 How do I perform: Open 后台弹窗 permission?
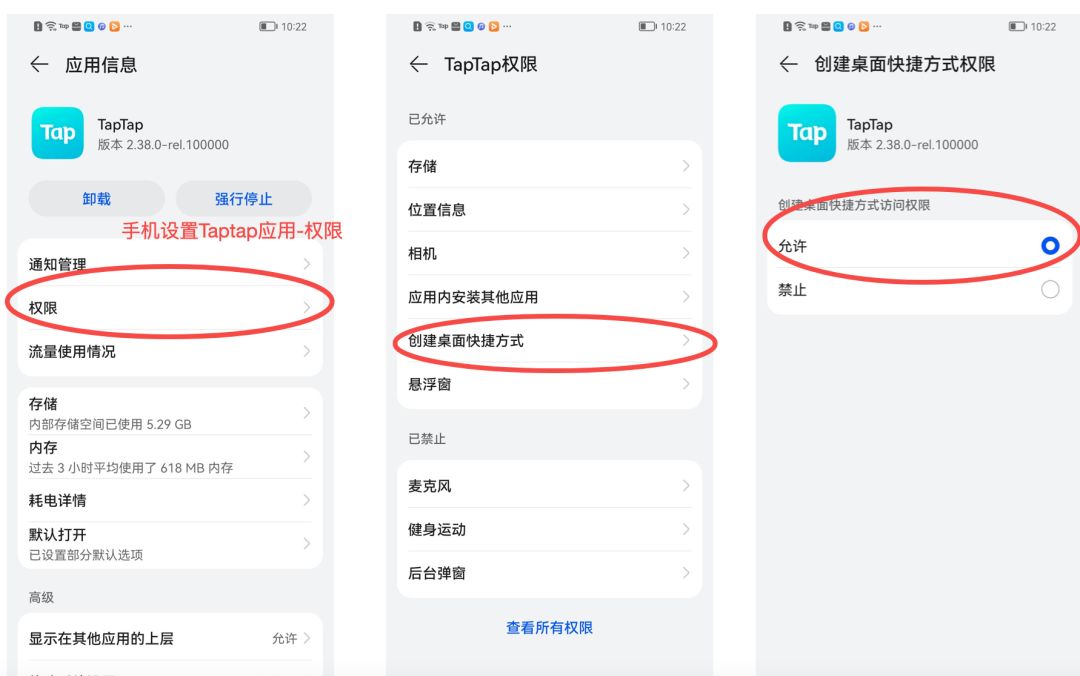pyautogui.click(x=549, y=573)
